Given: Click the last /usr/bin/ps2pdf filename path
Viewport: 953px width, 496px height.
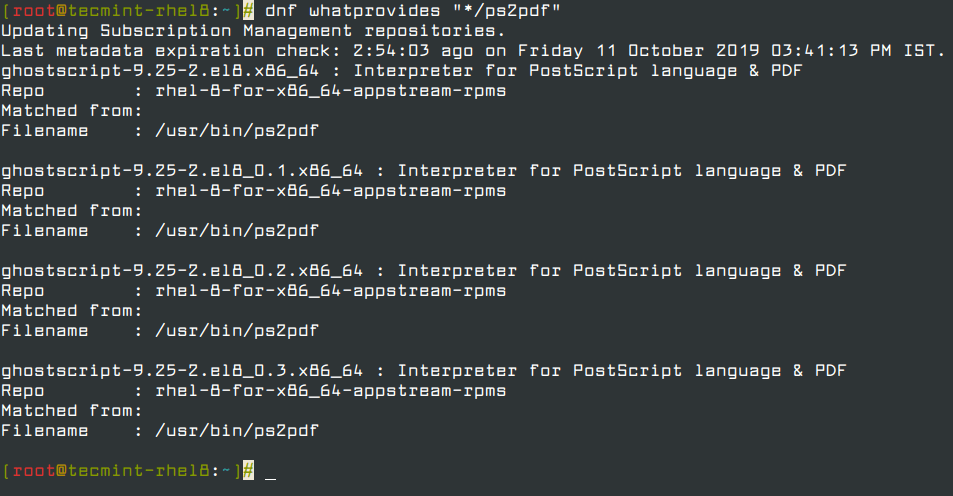Looking at the screenshot, I should [237, 431].
